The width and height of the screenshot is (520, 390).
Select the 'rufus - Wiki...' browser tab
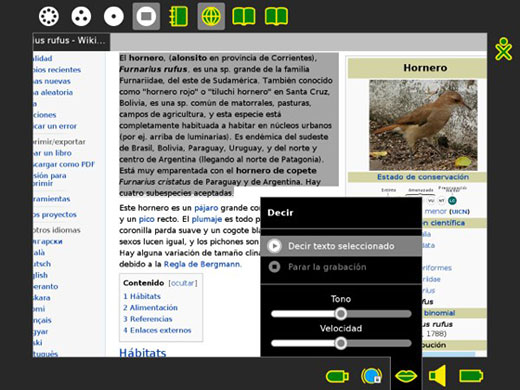point(71,41)
